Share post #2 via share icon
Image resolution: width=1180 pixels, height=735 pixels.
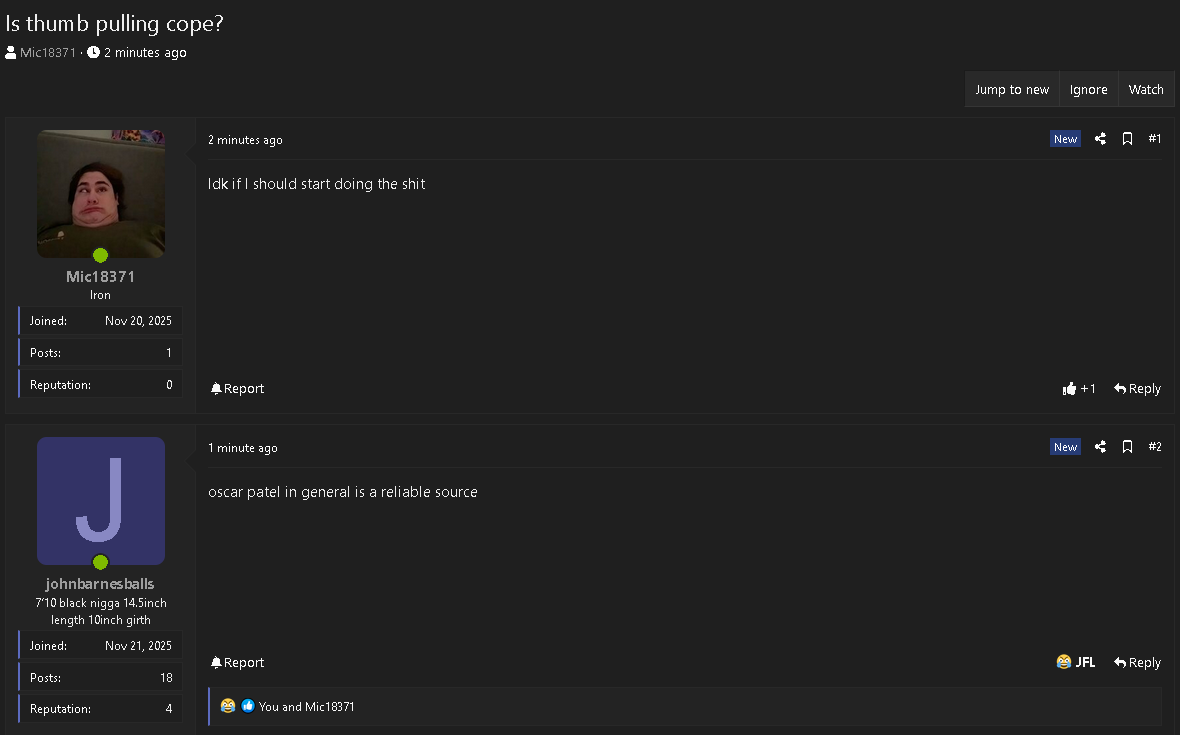1100,447
